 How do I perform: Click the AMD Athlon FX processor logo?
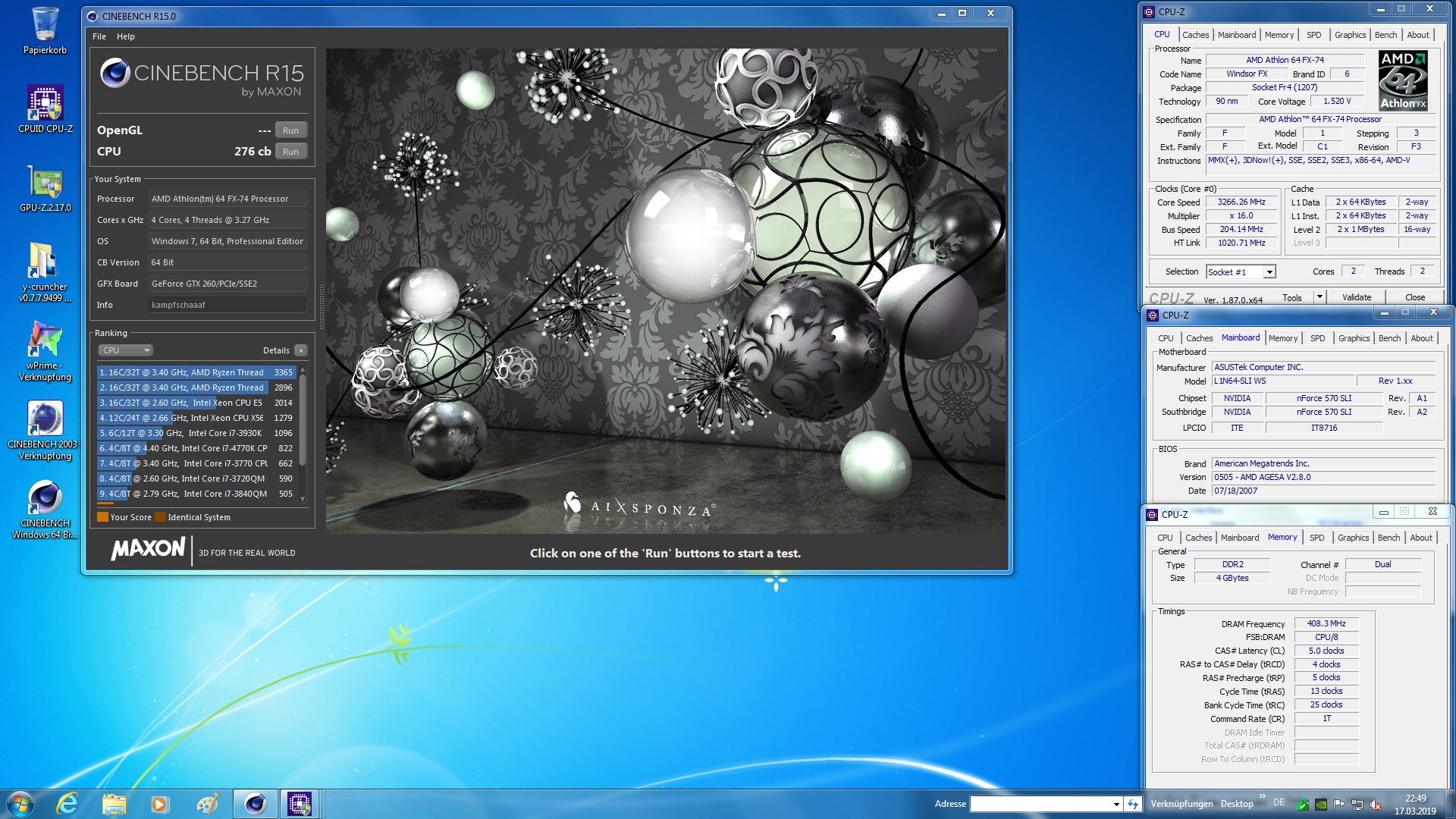(x=1403, y=80)
